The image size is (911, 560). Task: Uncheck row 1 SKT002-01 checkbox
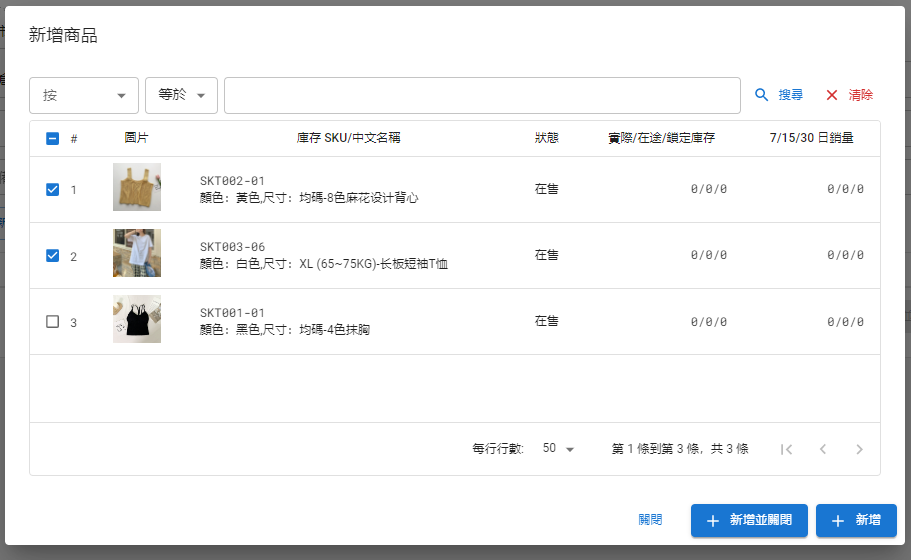pos(52,189)
